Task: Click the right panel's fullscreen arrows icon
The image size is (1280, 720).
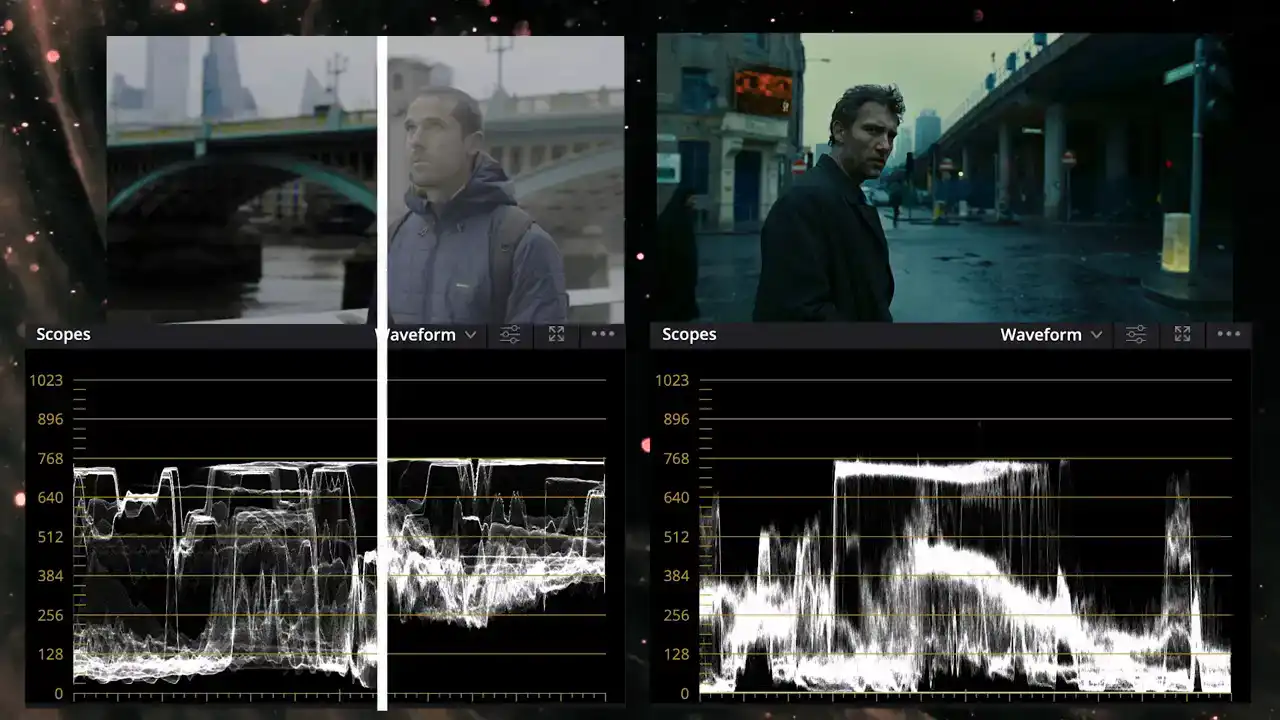Action: click(1182, 335)
